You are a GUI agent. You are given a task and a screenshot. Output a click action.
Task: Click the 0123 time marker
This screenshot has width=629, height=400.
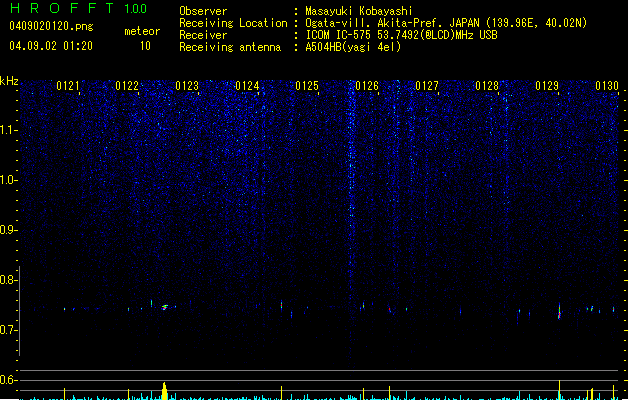click(x=187, y=86)
